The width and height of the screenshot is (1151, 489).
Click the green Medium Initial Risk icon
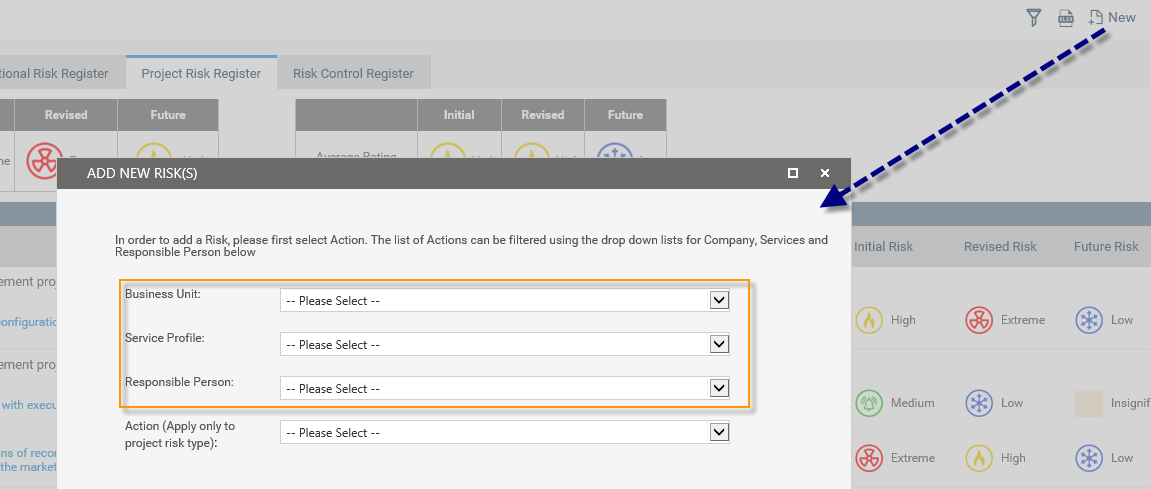[x=869, y=403]
